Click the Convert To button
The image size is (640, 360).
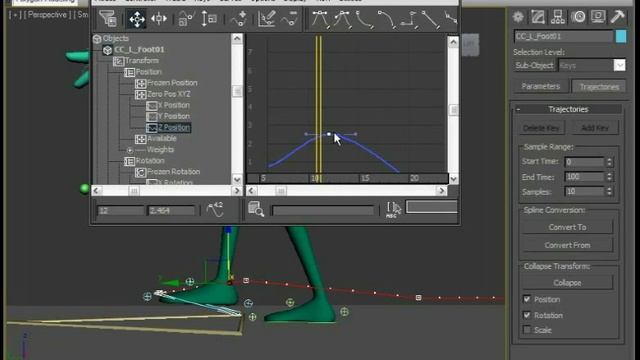[567, 227]
